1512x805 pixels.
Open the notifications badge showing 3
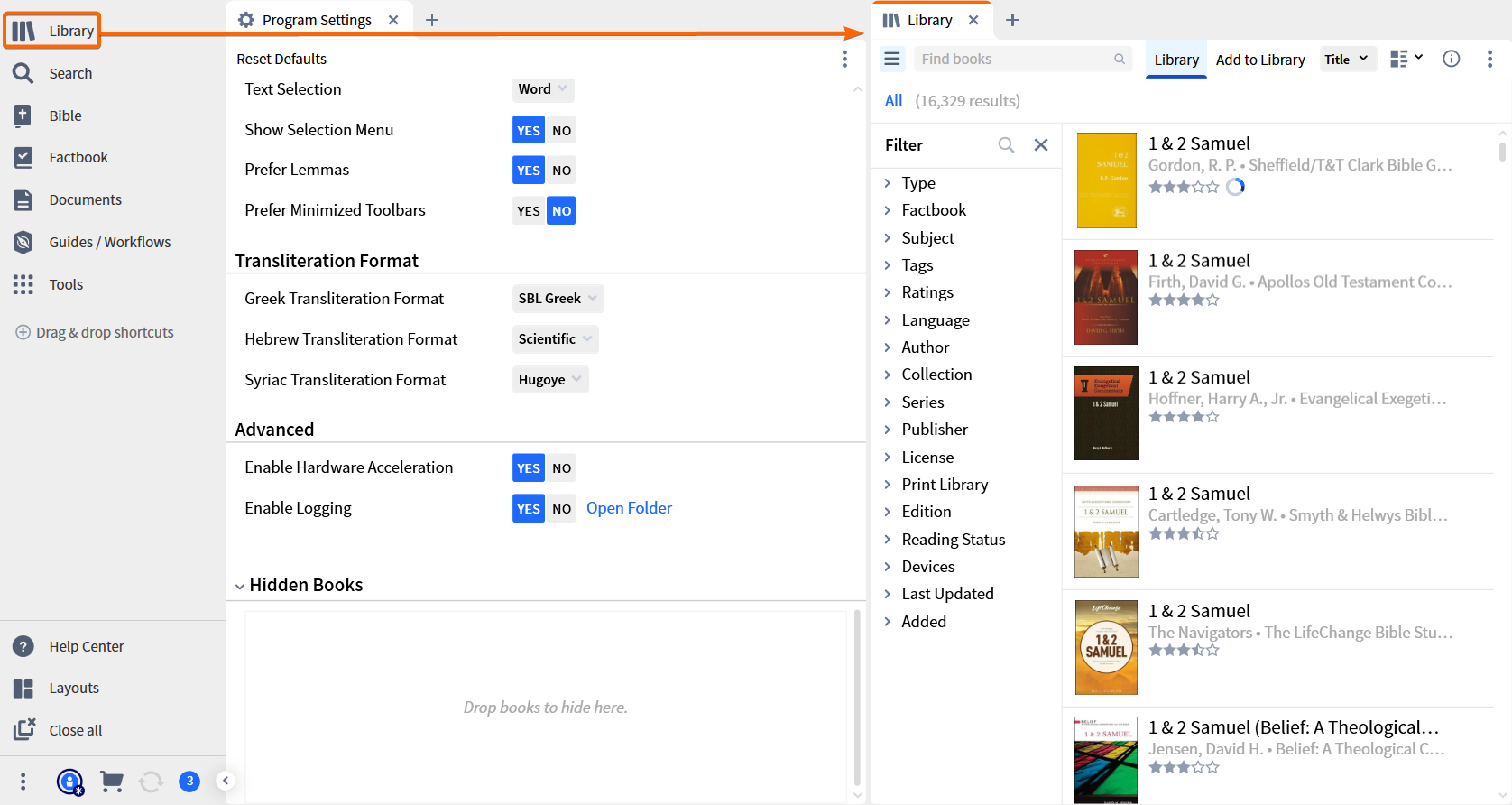pyautogui.click(x=189, y=782)
